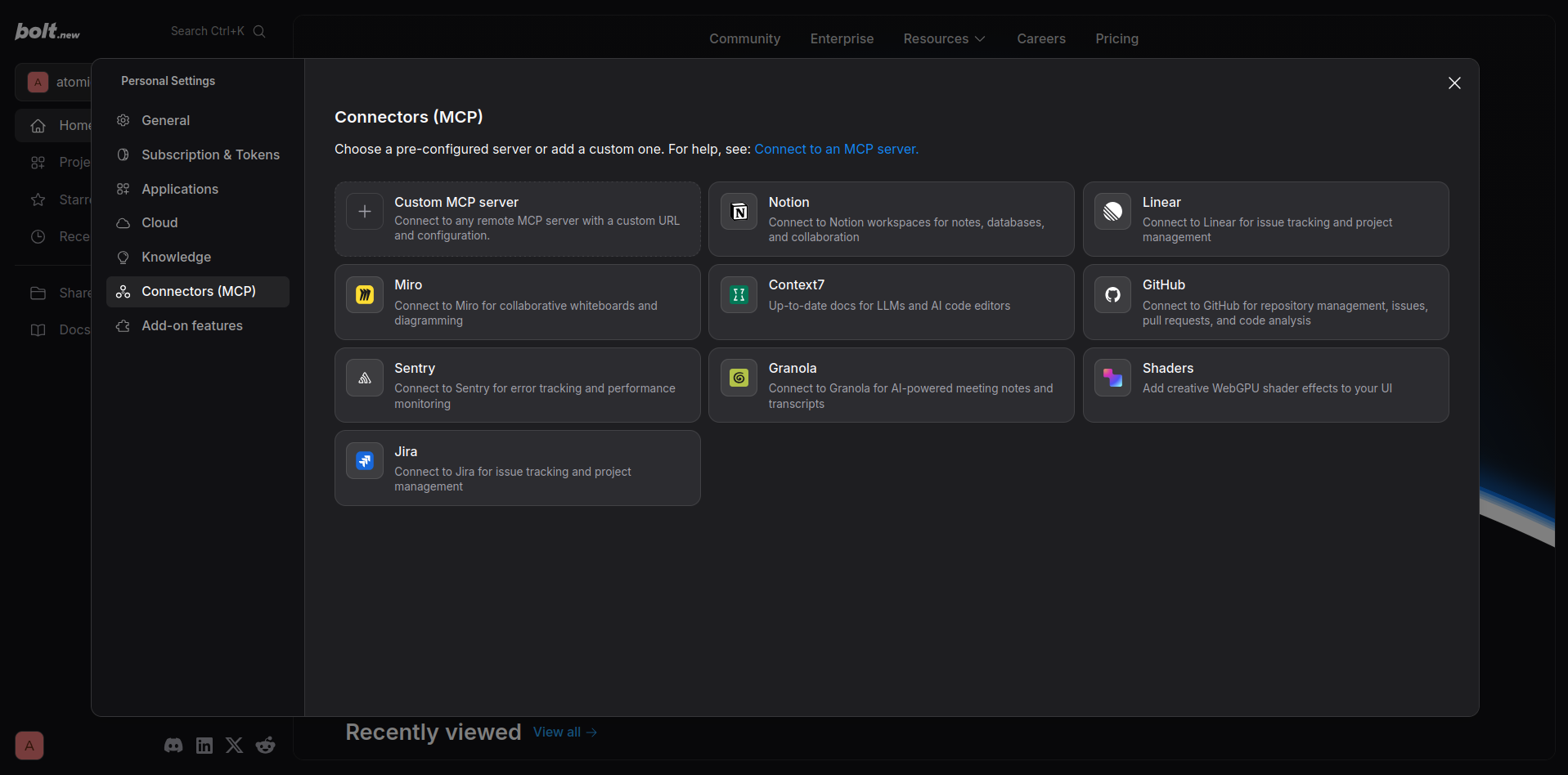This screenshot has height=775, width=1568.
Task: Click the Search Ctrl+K field
Action: (x=218, y=31)
